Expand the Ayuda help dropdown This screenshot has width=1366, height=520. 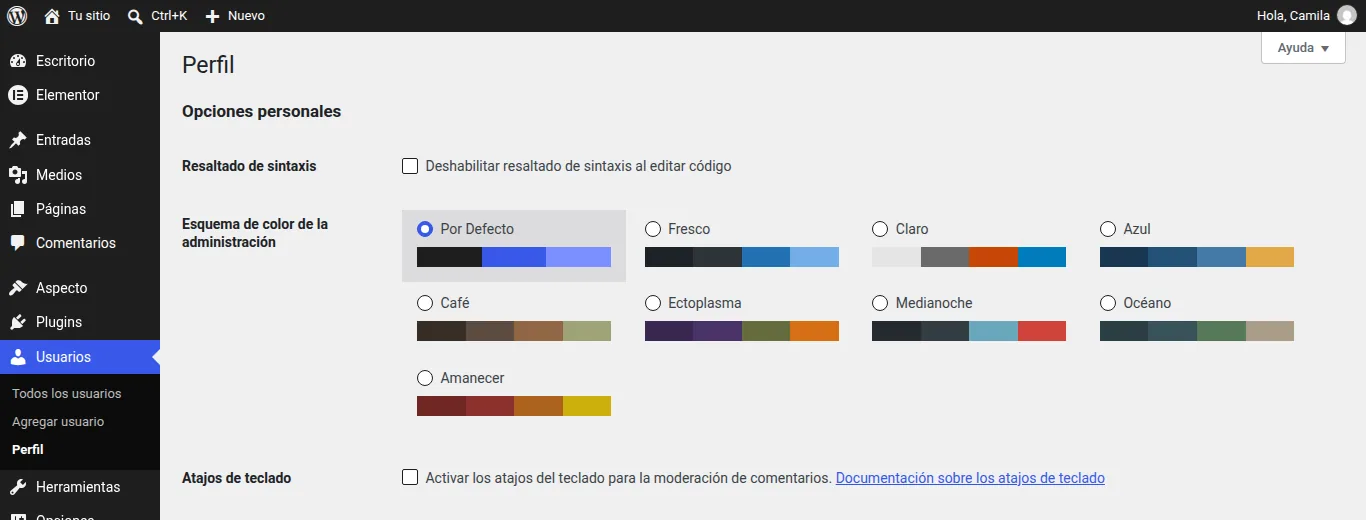click(x=1303, y=48)
